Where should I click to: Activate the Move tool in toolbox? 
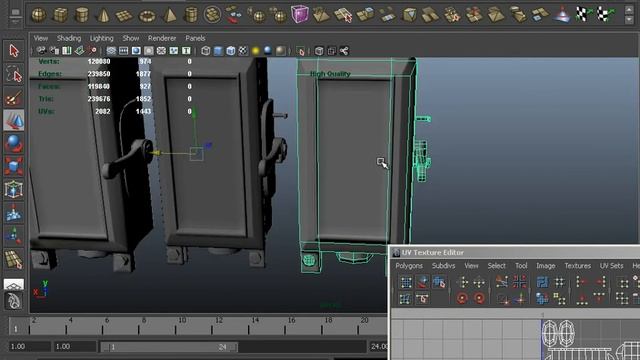(x=14, y=120)
